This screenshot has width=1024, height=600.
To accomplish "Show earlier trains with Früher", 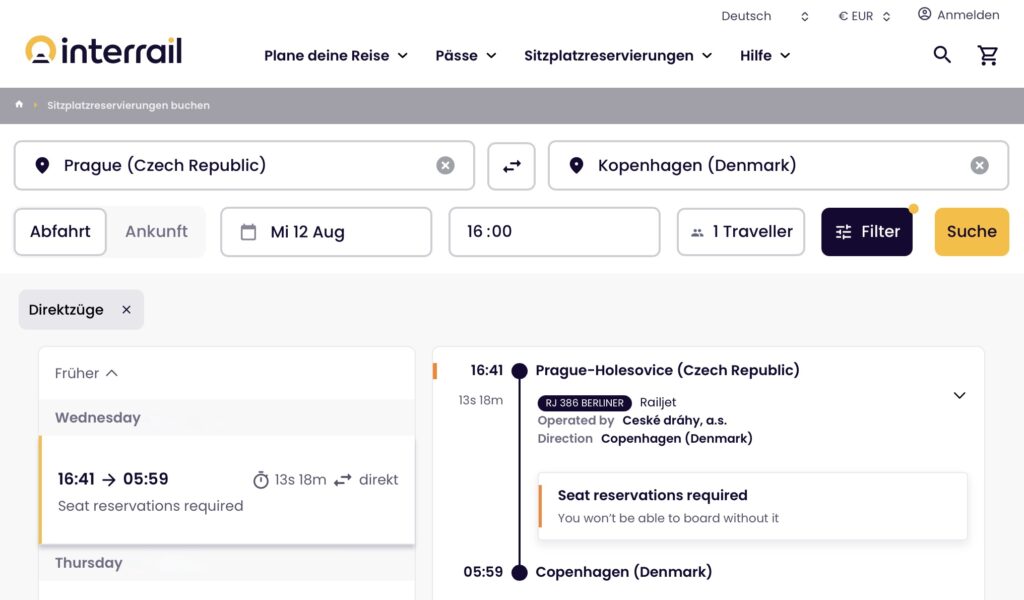I will 86,373.
